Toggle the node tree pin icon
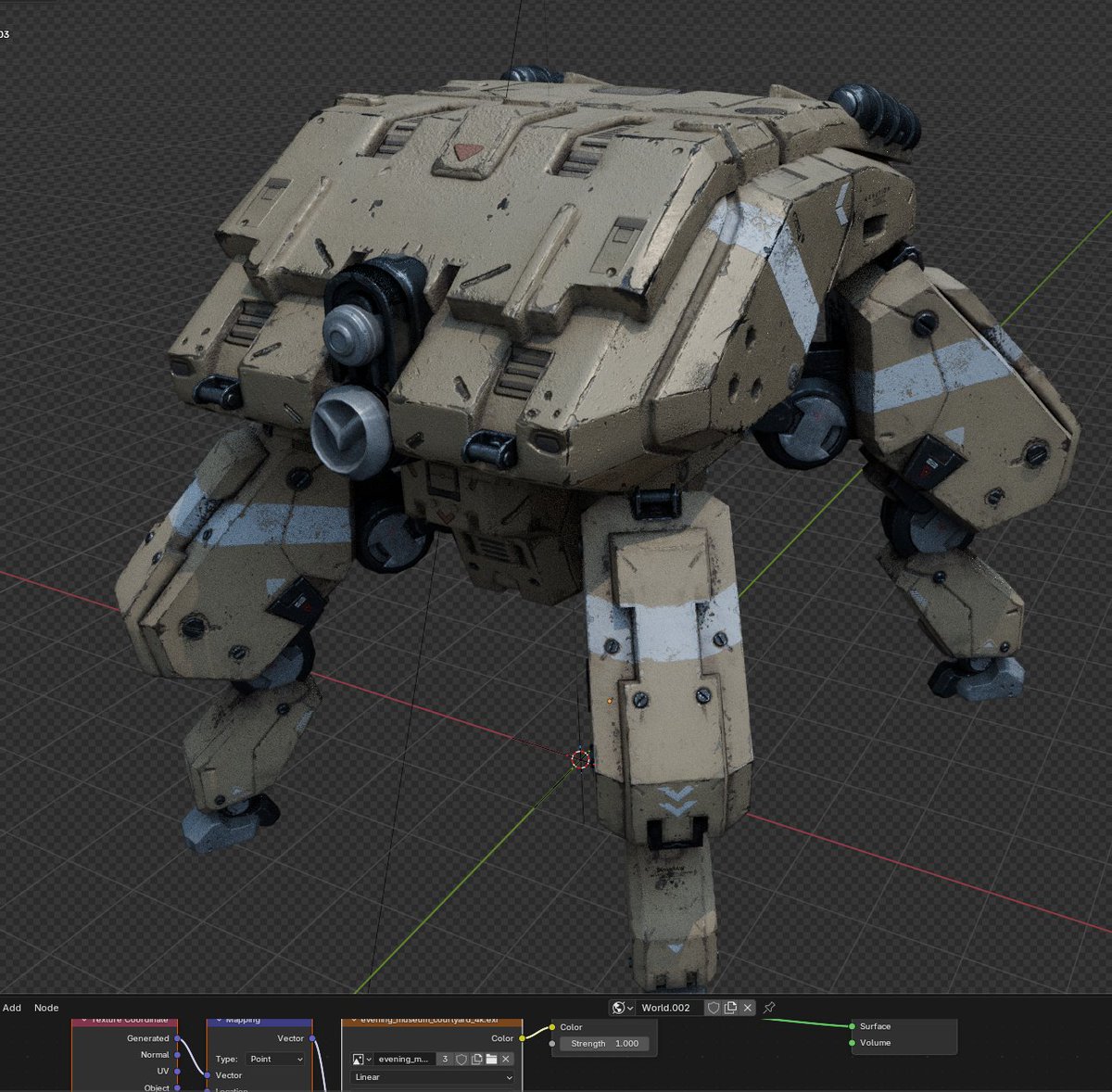The height and width of the screenshot is (1092, 1112). tap(769, 1008)
